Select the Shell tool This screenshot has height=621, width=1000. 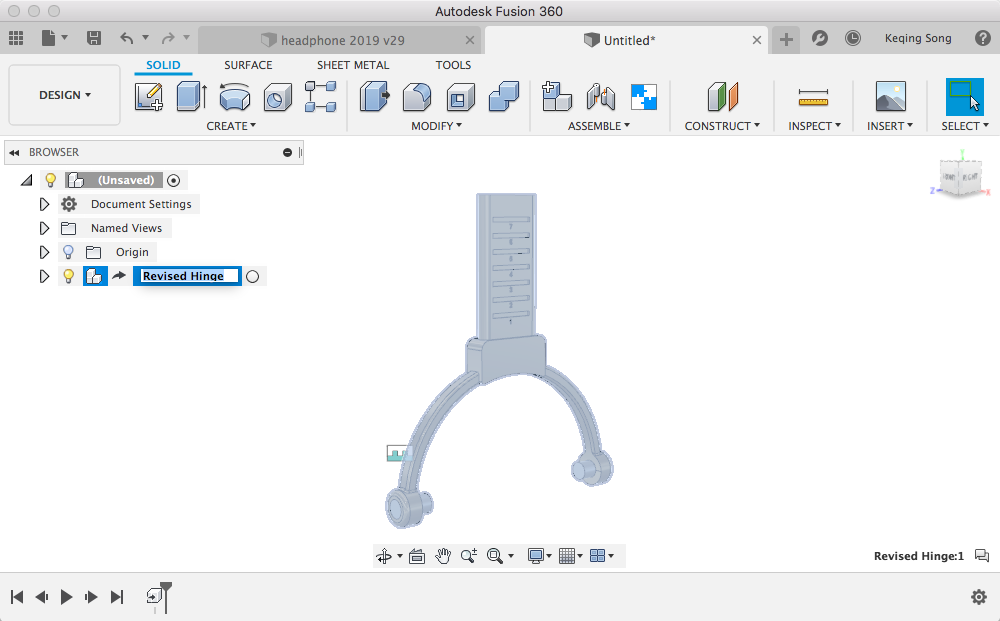pos(460,97)
